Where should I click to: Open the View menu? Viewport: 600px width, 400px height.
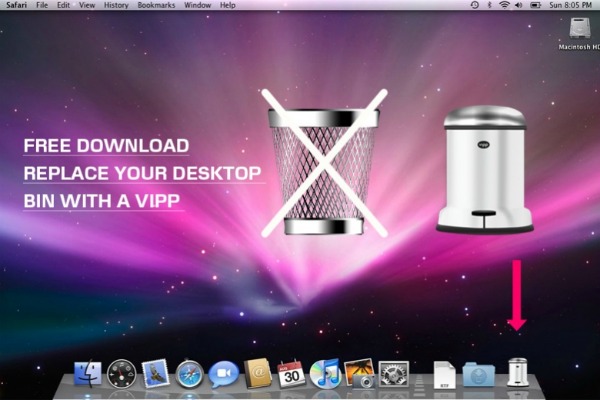point(87,5)
